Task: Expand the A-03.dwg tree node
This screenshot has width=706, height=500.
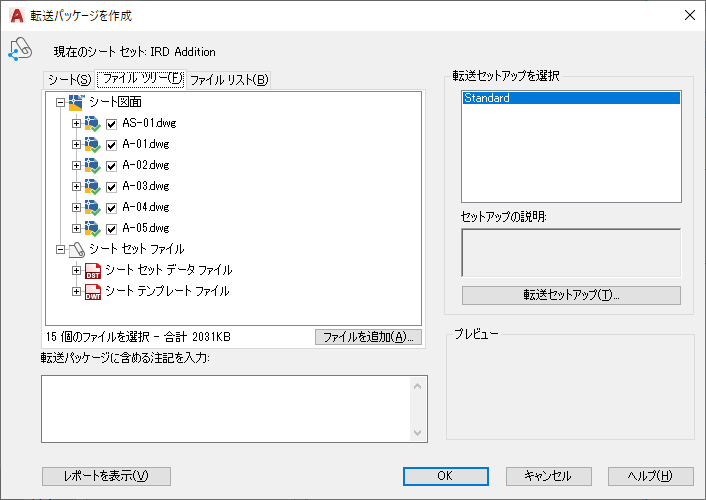Action: click(x=77, y=186)
